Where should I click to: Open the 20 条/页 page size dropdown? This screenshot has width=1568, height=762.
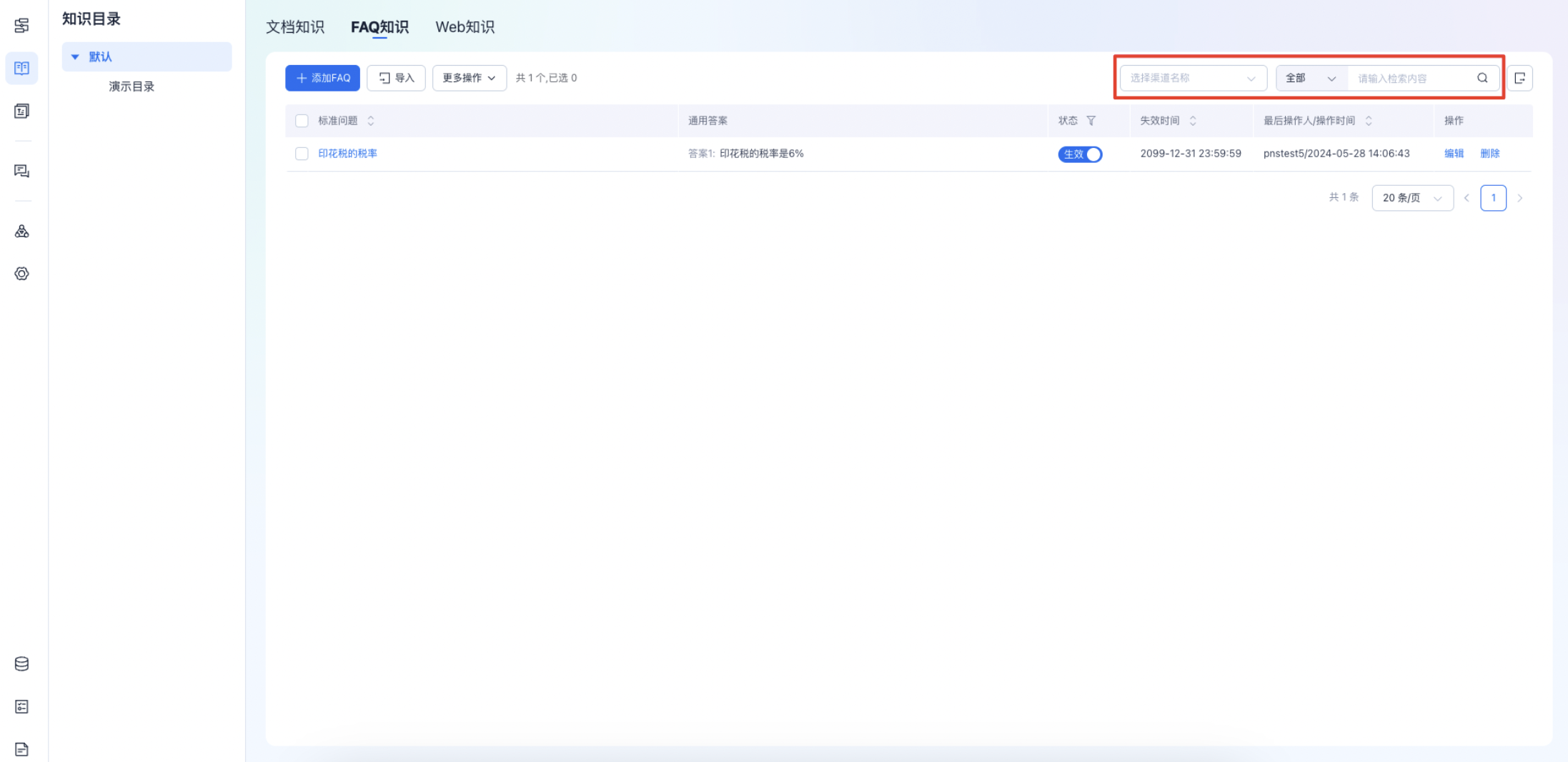[x=1413, y=198]
